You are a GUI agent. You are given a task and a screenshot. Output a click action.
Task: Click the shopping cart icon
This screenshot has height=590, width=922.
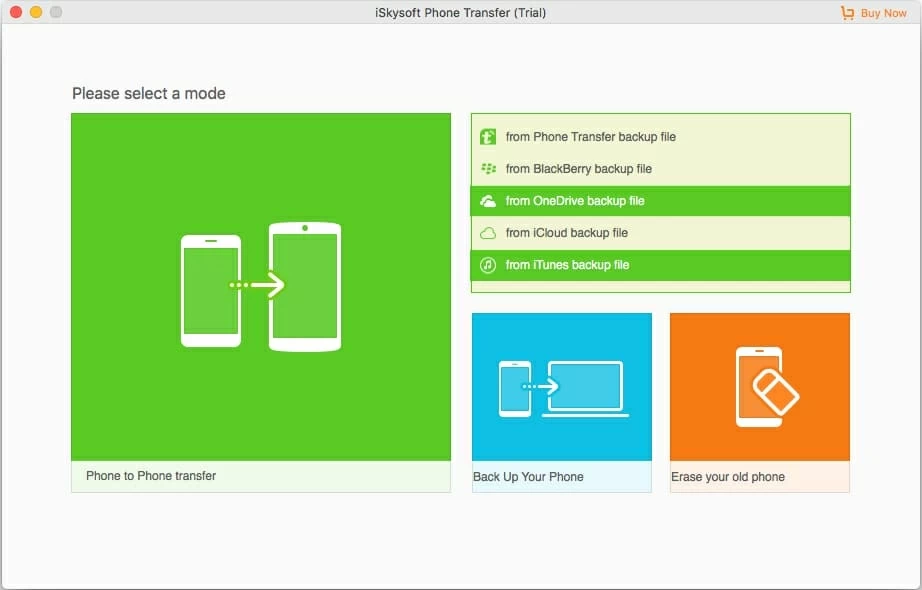tap(848, 13)
